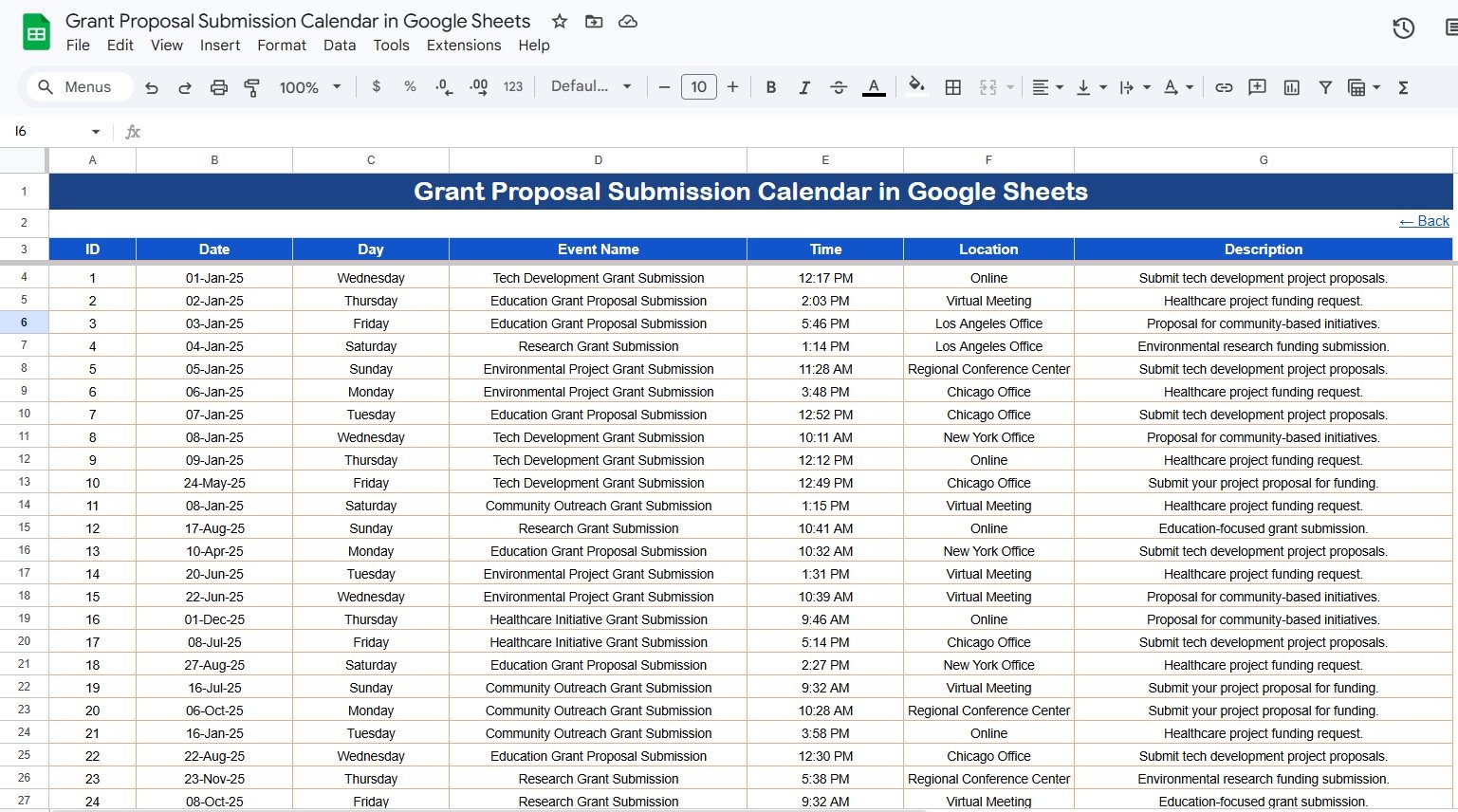Open the View menu
Image resolution: width=1458 pixels, height=812 pixels.
coord(167,45)
